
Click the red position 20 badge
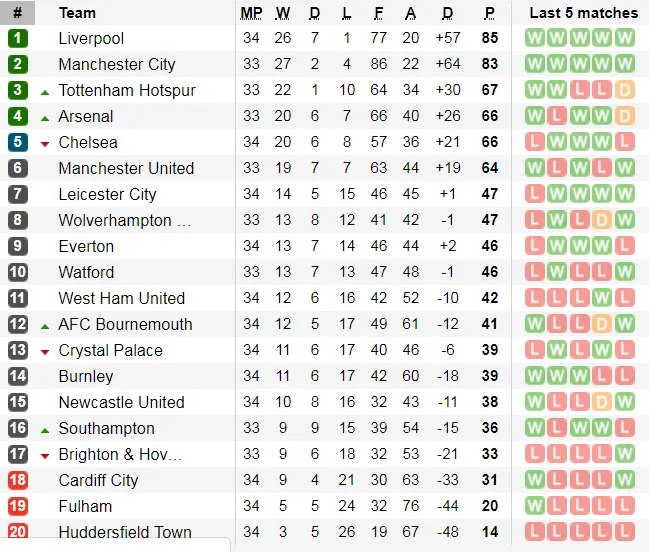(18, 532)
